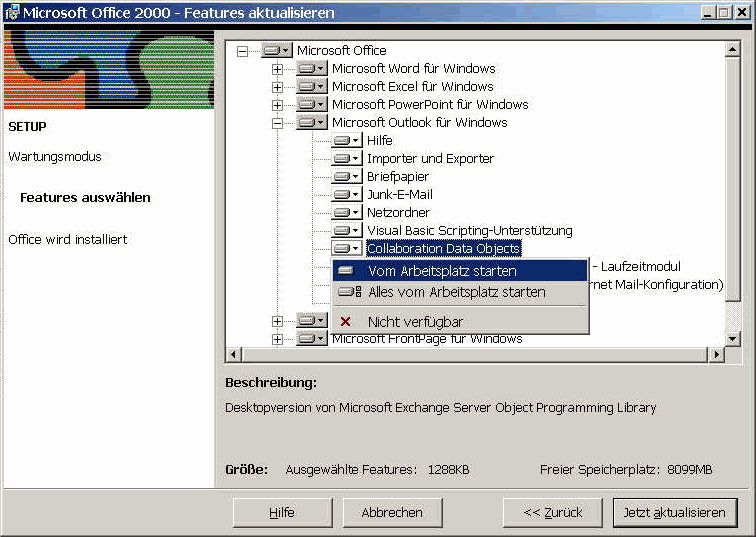Screen dimensions: 756x537
Task: Click 'Office wird installiert' in the sidebar
Action: point(68,240)
